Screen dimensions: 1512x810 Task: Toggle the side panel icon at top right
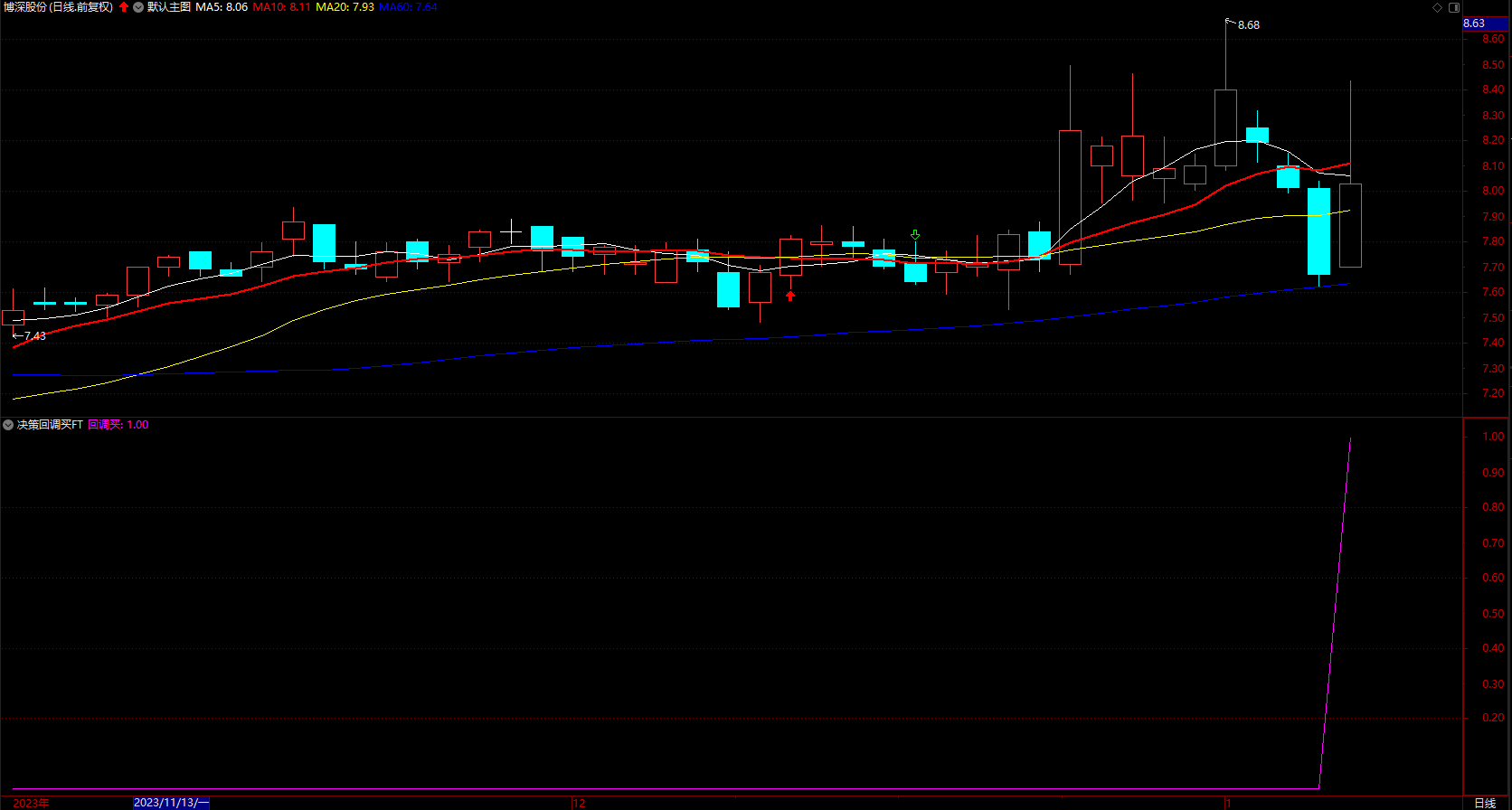point(1454,7)
